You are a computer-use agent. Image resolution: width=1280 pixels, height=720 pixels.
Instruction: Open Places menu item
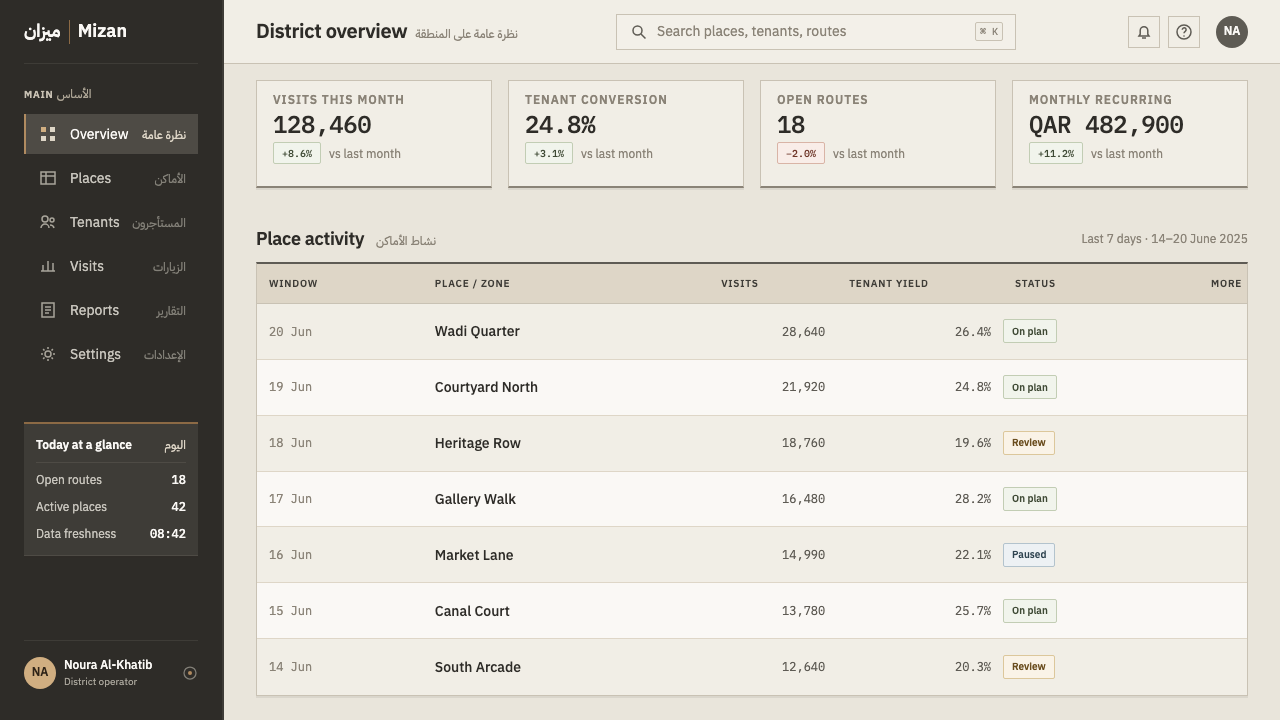(111, 178)
